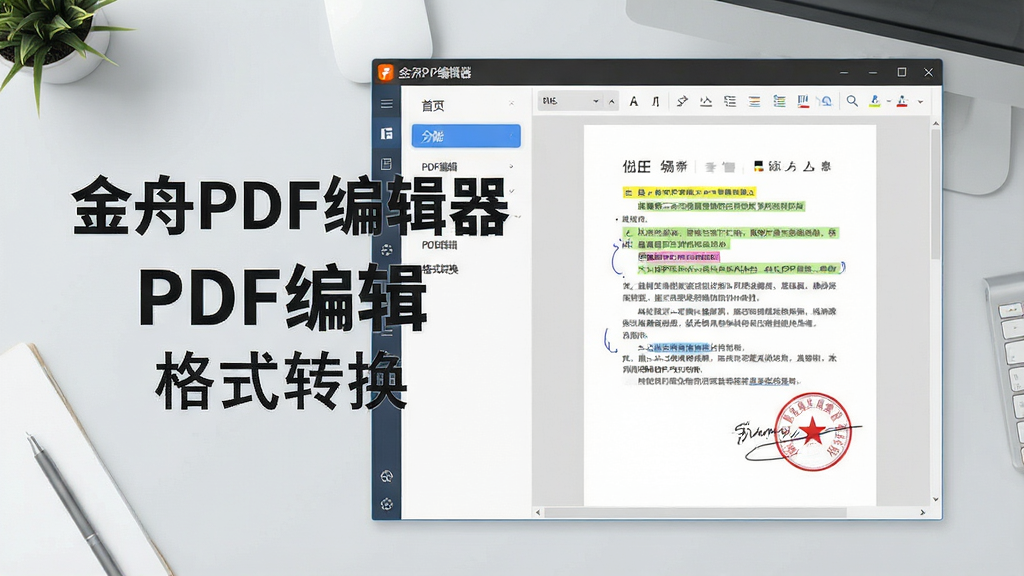The image size is (1024, 576).
Task: Select 格式转换 in the side panel
Action: [440, 269]
